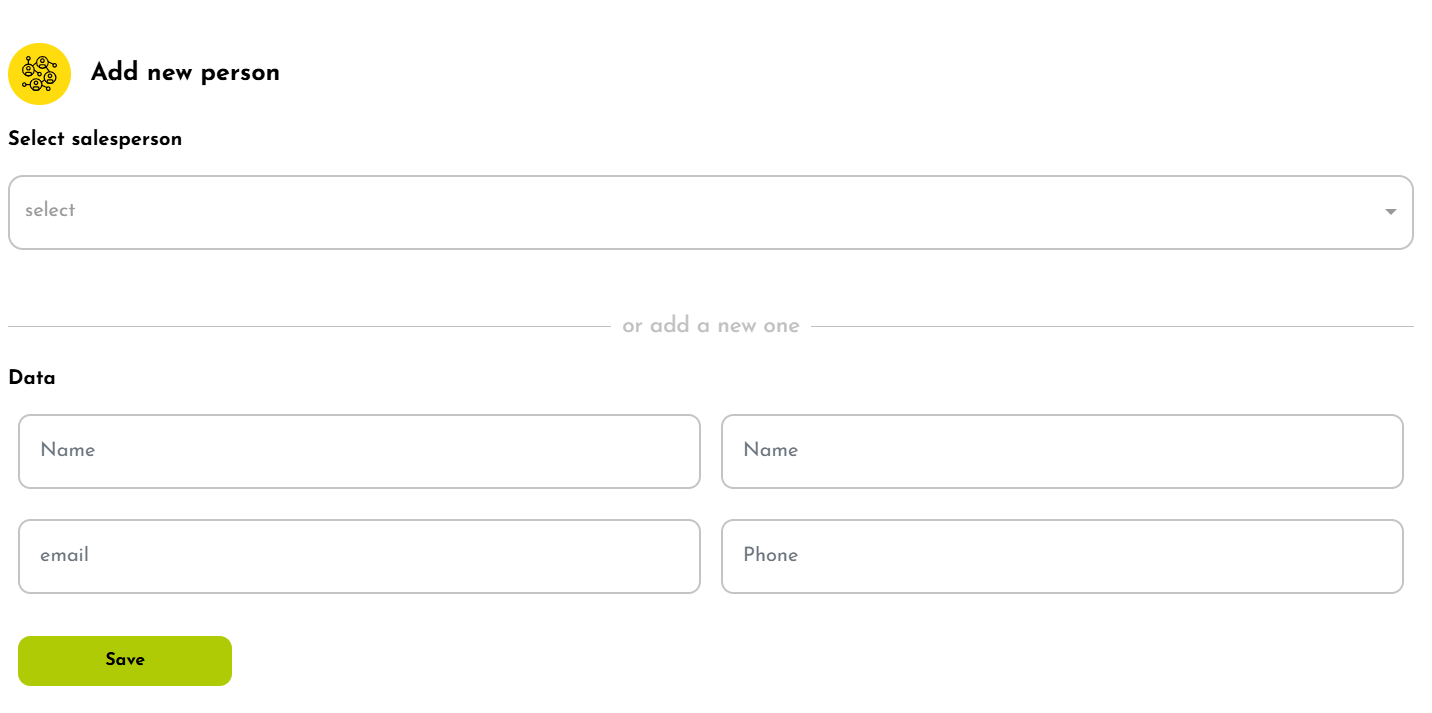Click into the Phone field
The width and height of the screenshot is (1432, 713).
click(x=1062, y=556)
